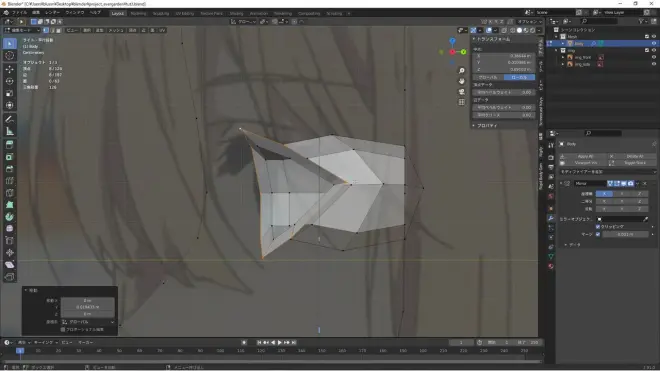Click the pan view hand icon
This screenshot has height=371, width=660.
coord(462,81)
